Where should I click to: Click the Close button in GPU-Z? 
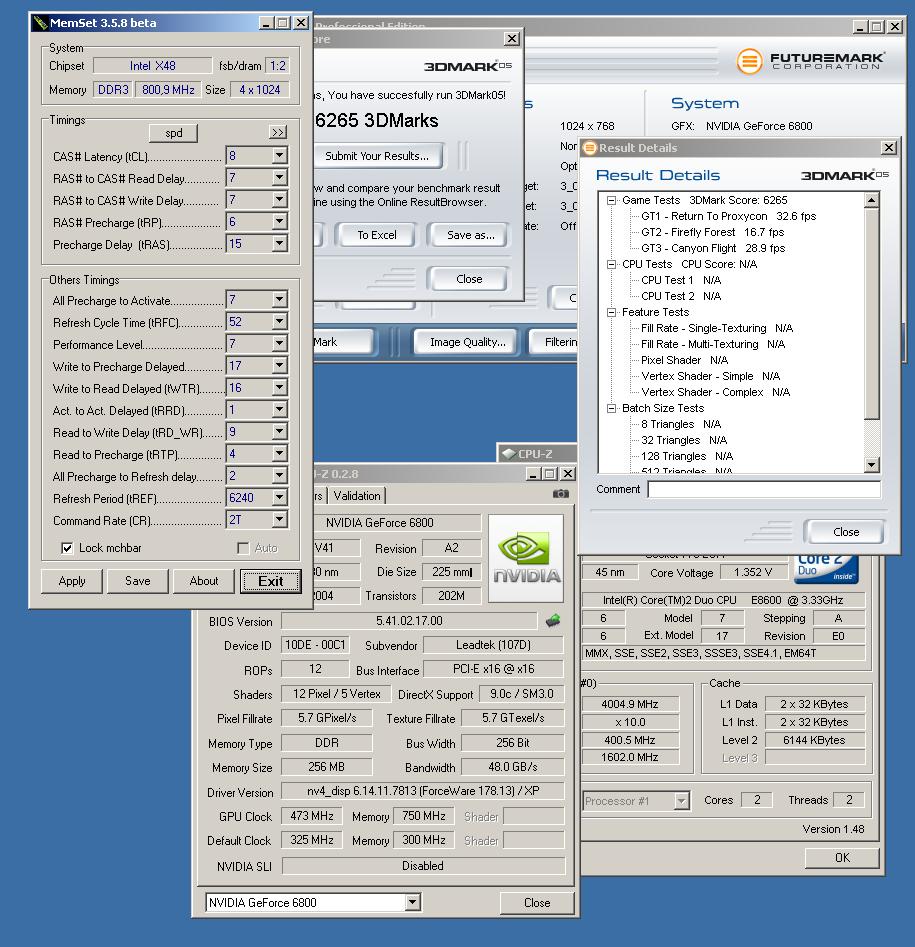pyautogui.click(x=537, y=902)
